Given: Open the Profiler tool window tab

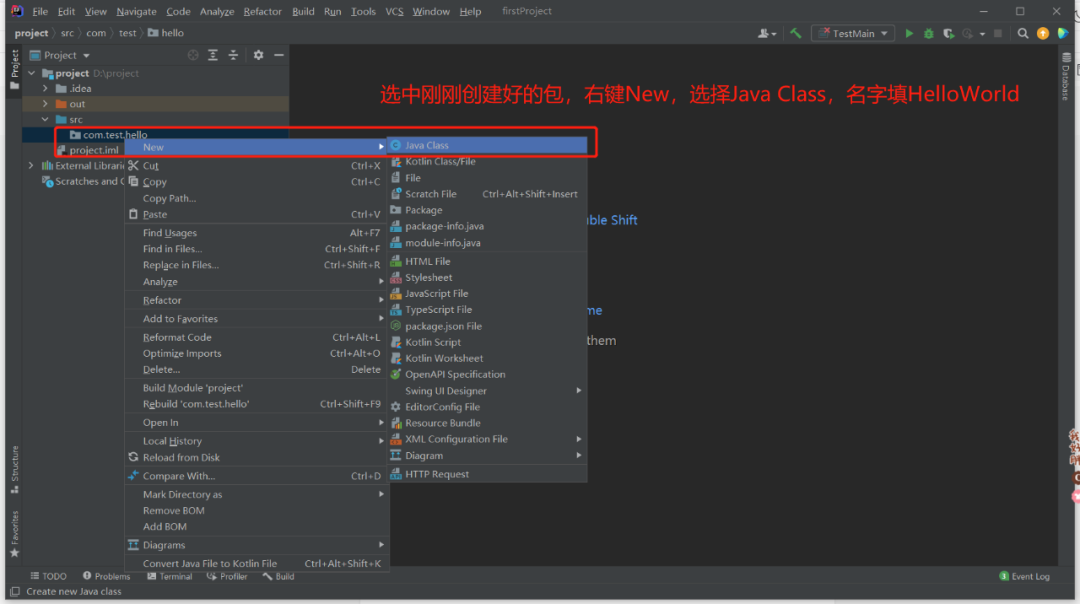Looking at the screenshot, I should pos(227,576).
